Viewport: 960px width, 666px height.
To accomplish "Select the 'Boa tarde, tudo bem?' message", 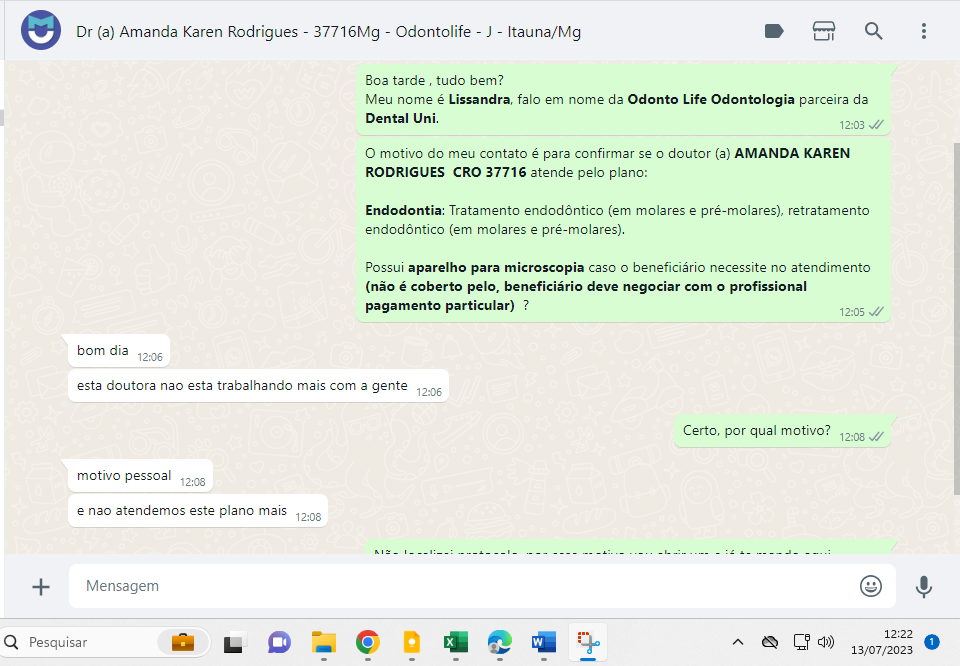I will pos(623,100).
